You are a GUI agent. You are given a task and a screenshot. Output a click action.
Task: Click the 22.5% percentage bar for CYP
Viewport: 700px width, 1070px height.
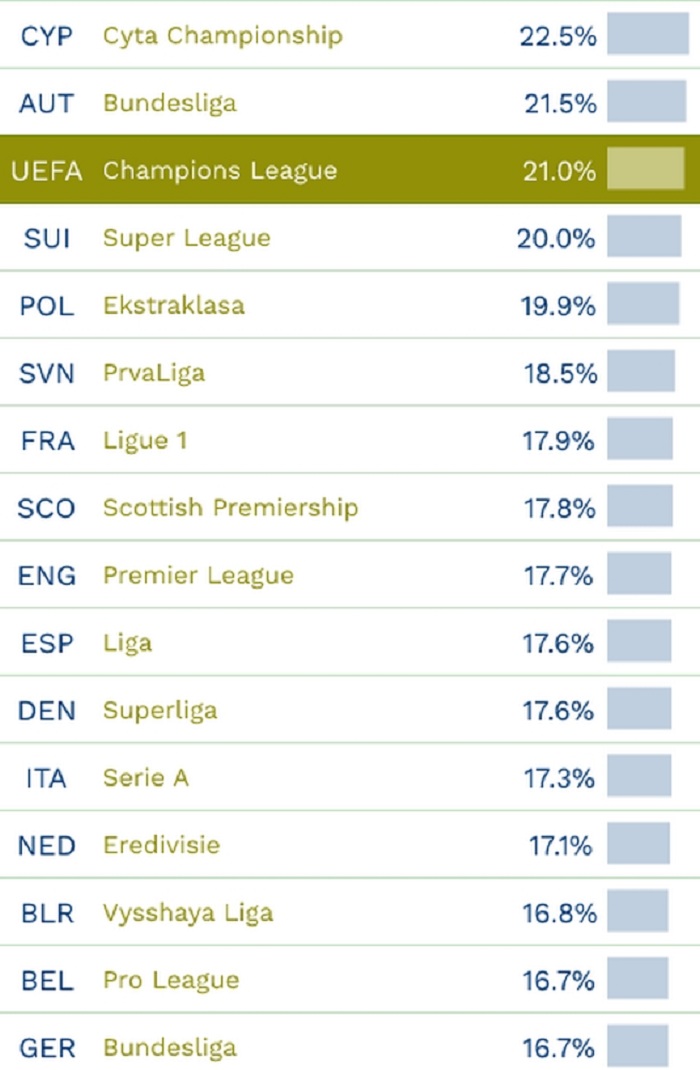tap(647, 34)
